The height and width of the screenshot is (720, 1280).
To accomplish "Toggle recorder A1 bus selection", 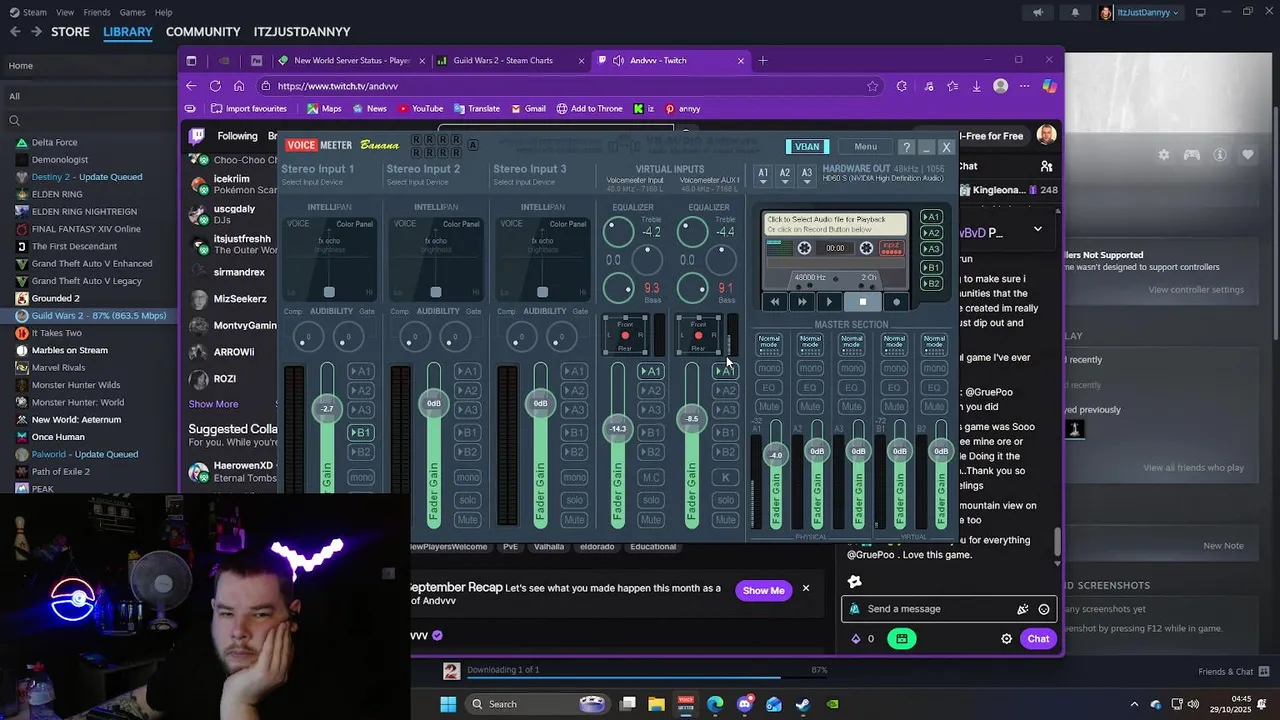I will coord(931,217).
